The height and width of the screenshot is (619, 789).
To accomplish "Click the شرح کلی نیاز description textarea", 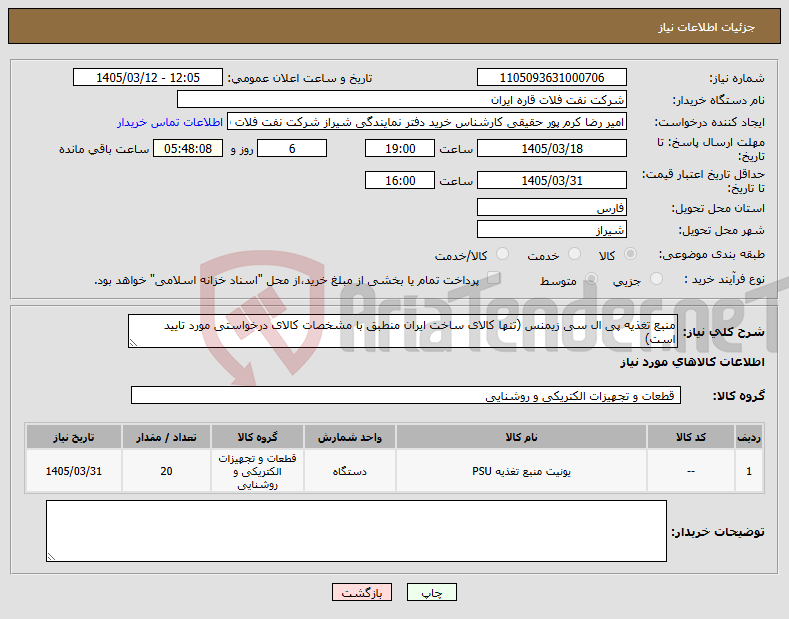I will pos(403,331).
